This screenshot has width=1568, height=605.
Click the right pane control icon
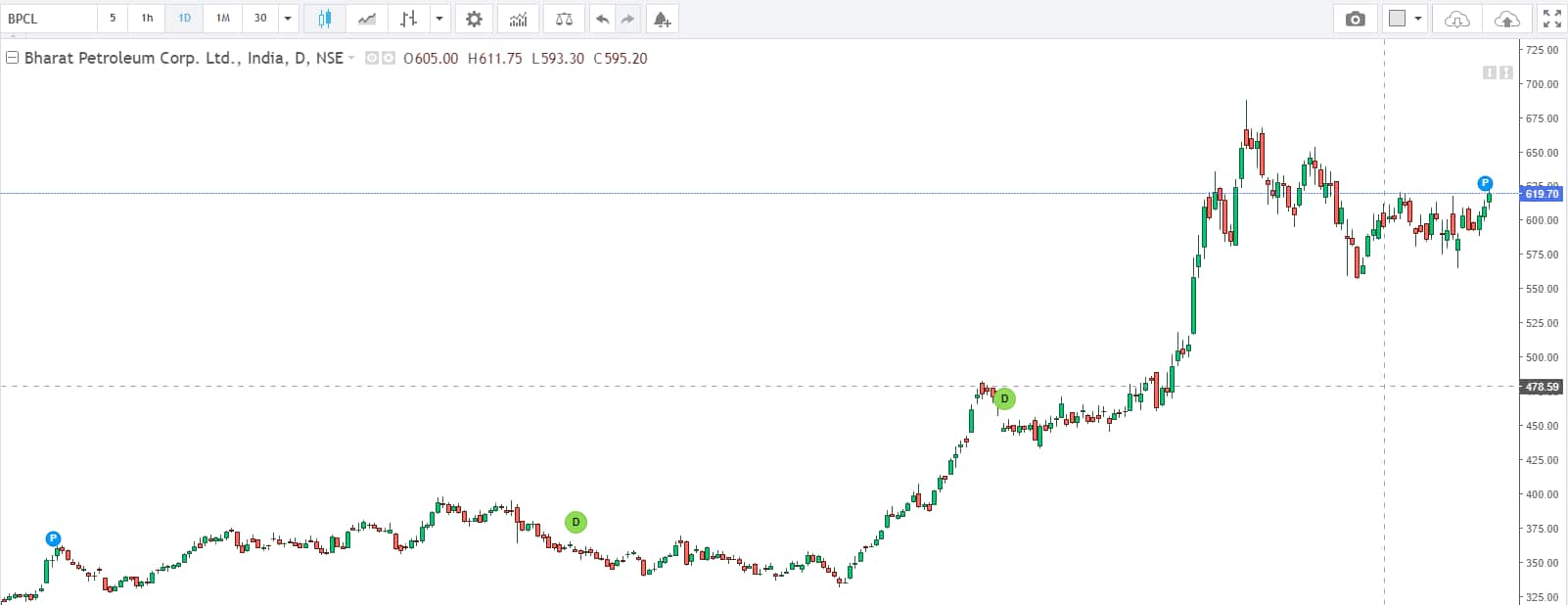click(1505, 72)
